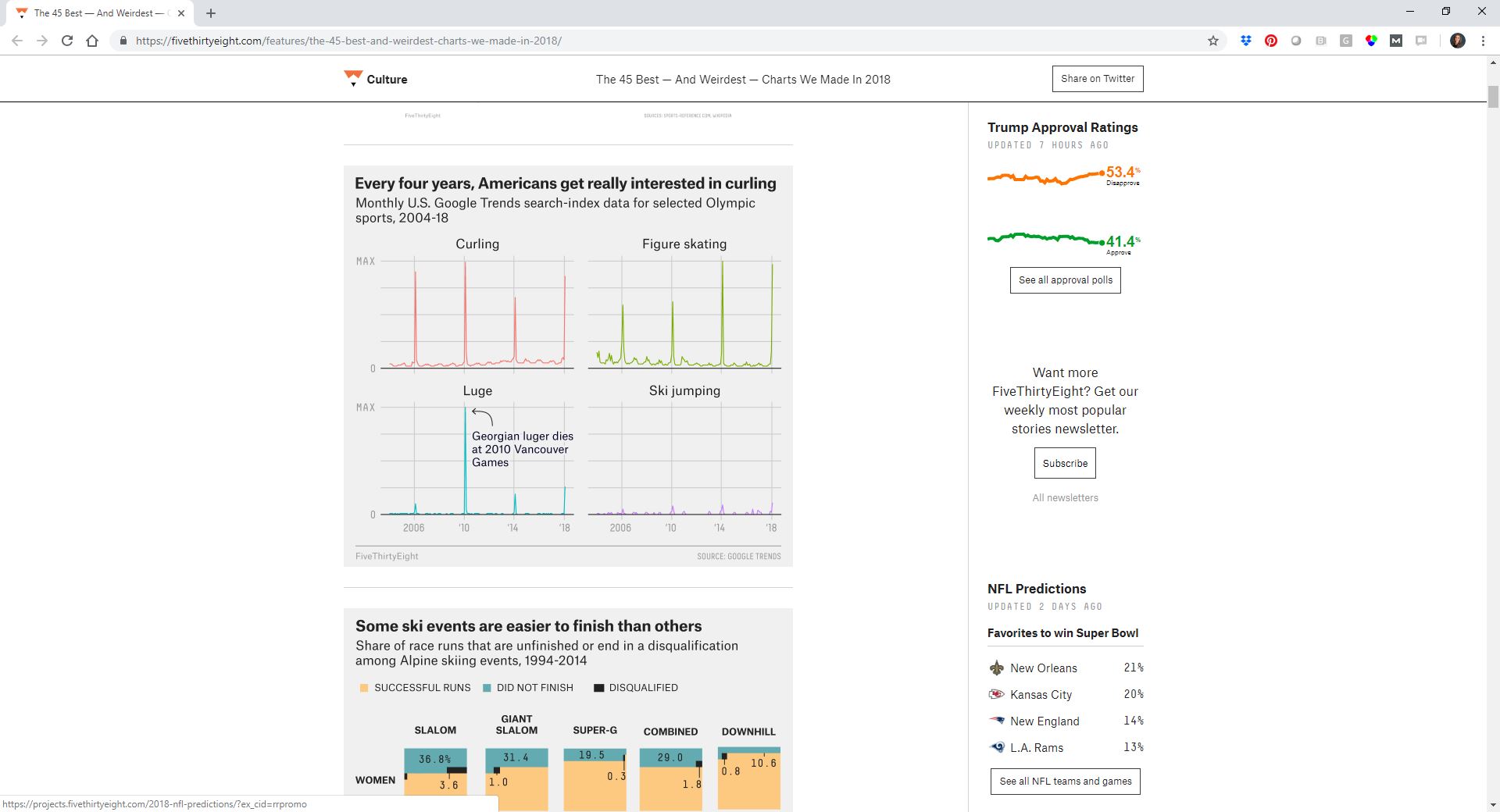Open the Dropbox extension icon
The height and width of the screenshot is (812, 1500).
[x=1246, y=41]
